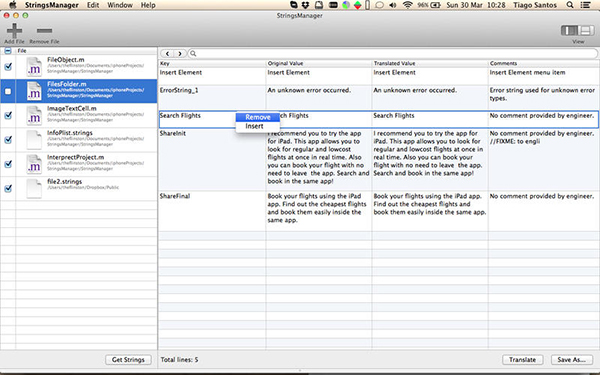Select the ErrorString_1 key cell

[x=212, y=98]
